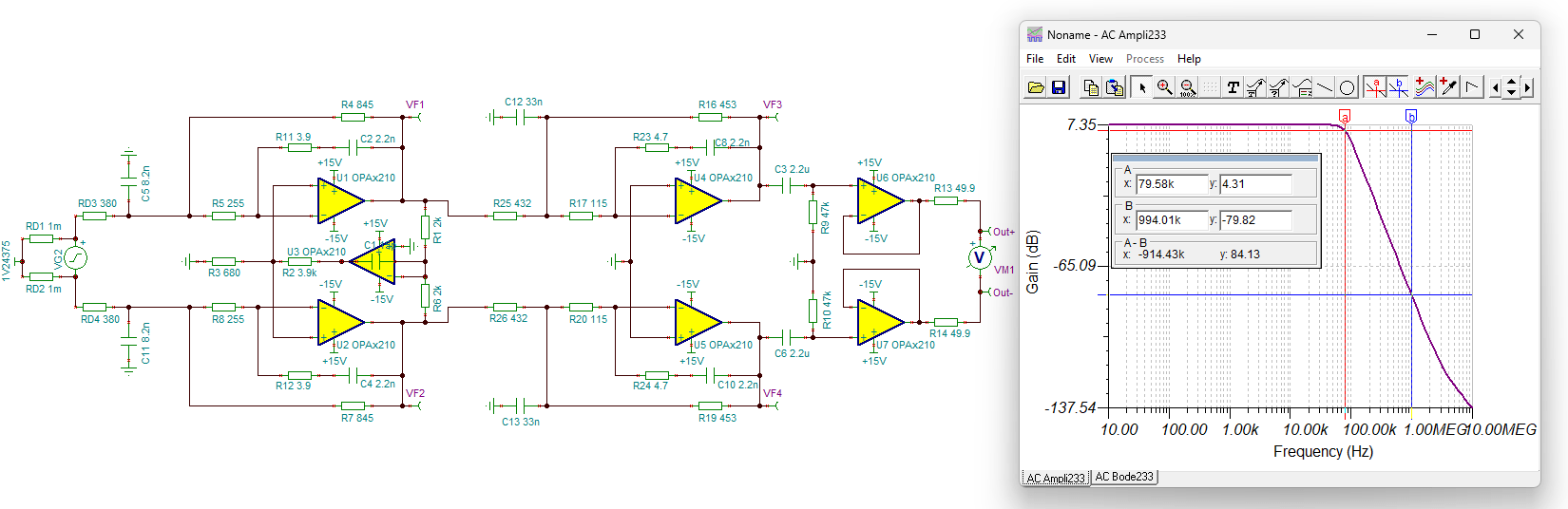
Task: Toggle cursor A tool in toolbar
Action: coord(1375,87)
